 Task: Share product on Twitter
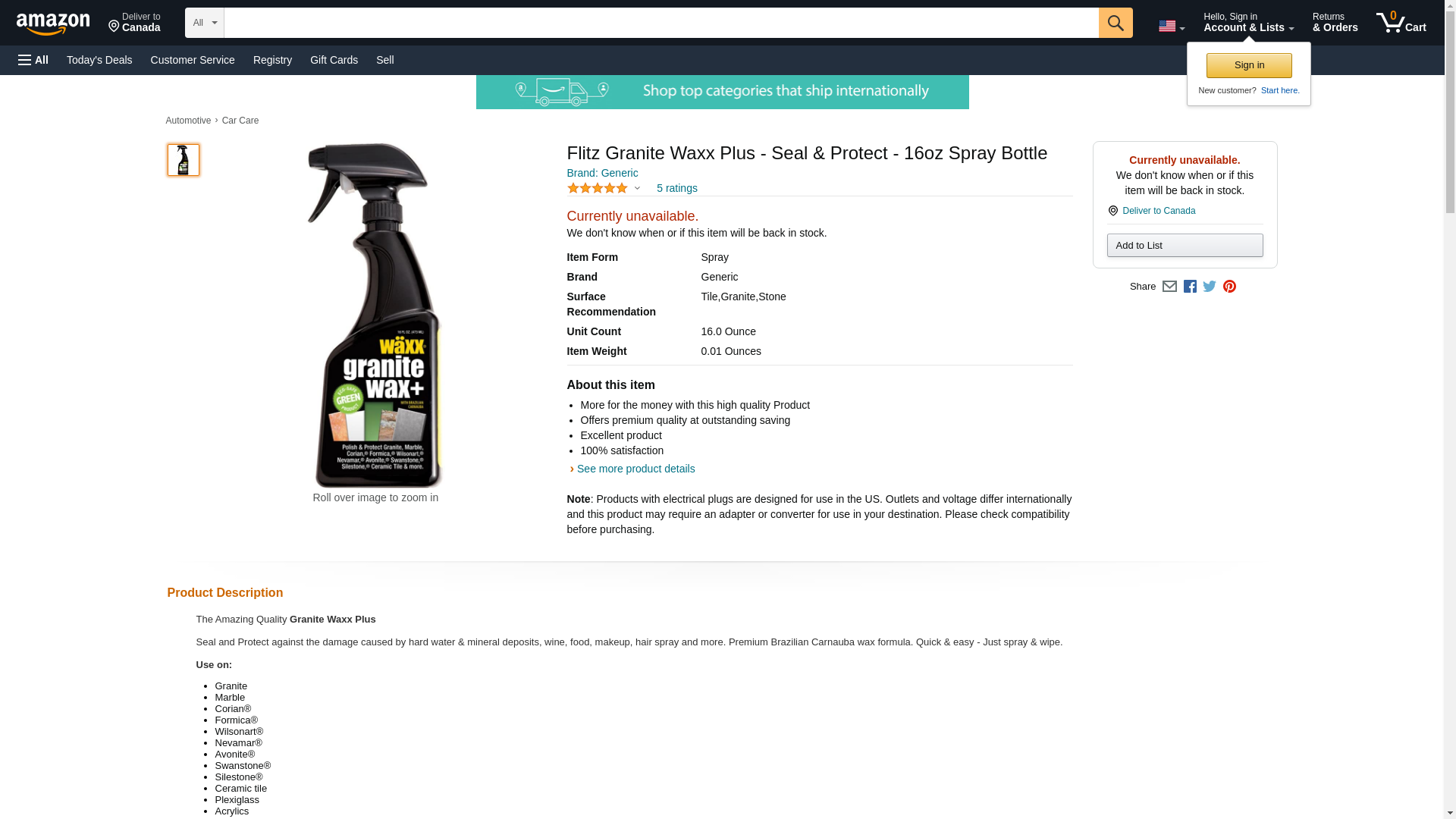point(1210,287)
